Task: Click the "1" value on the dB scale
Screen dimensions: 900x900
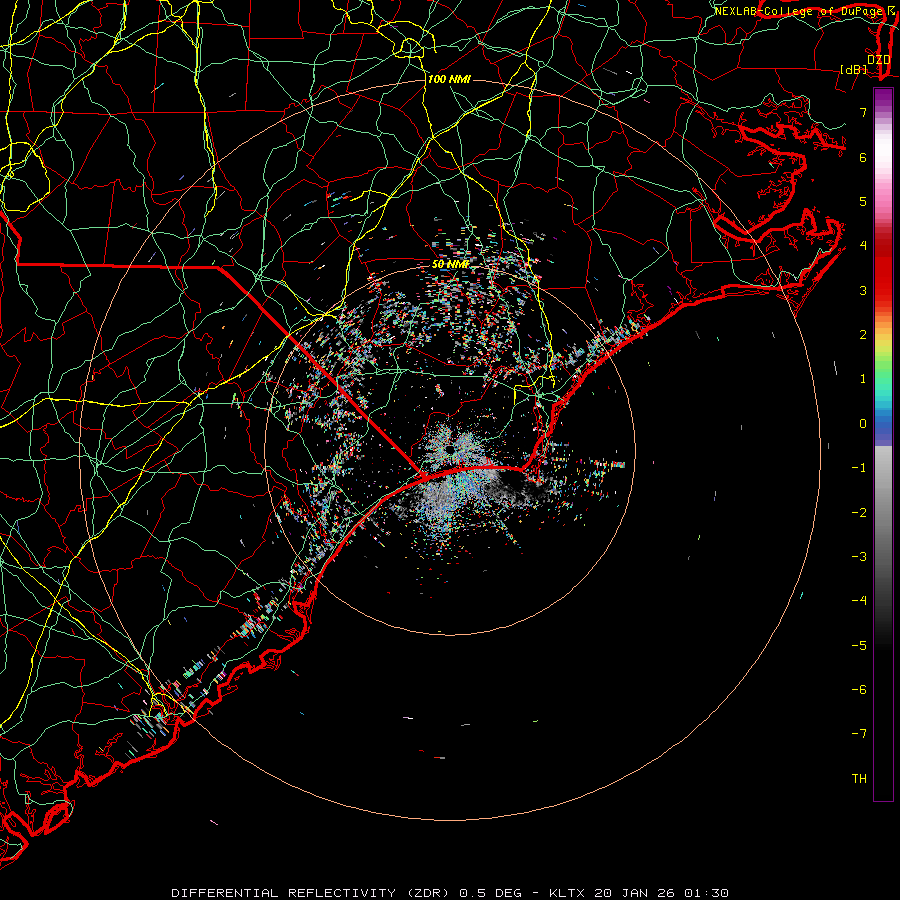Action: (x=863, y=379)
